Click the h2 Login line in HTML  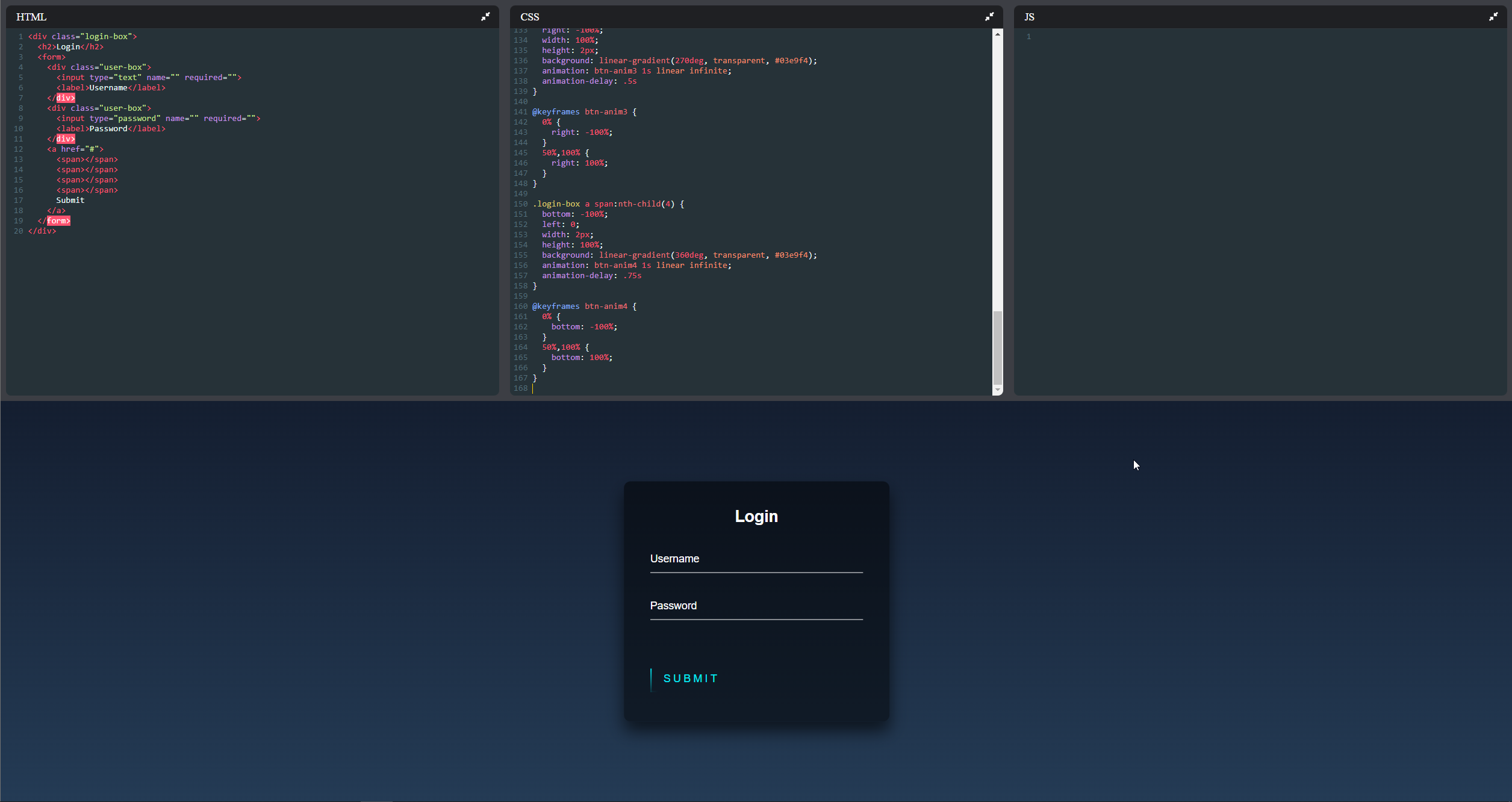click(x=70, y=47)
